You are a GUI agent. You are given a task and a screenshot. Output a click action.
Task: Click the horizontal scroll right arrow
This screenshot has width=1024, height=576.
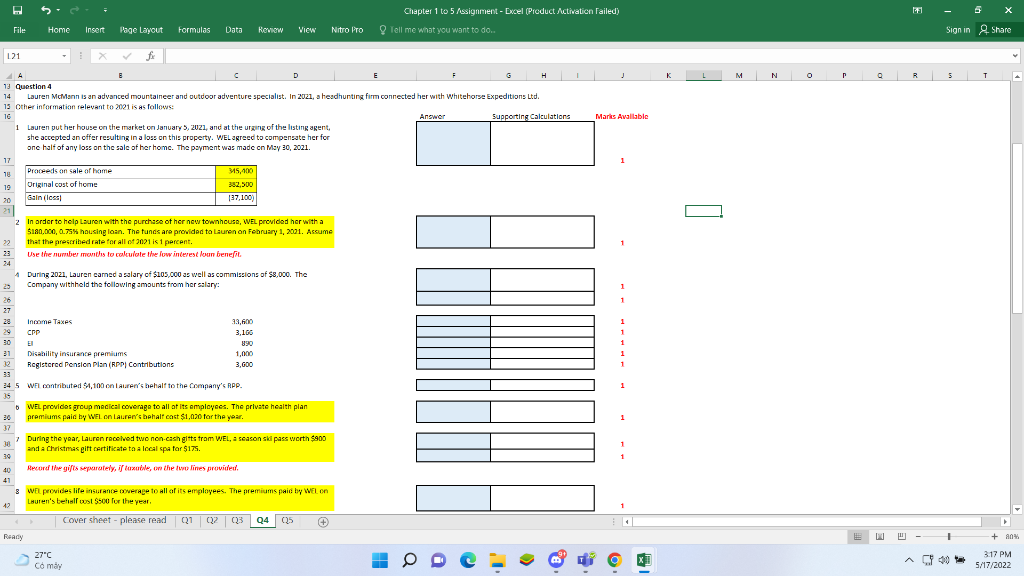pyautogui.click(x=1005, y=521)
